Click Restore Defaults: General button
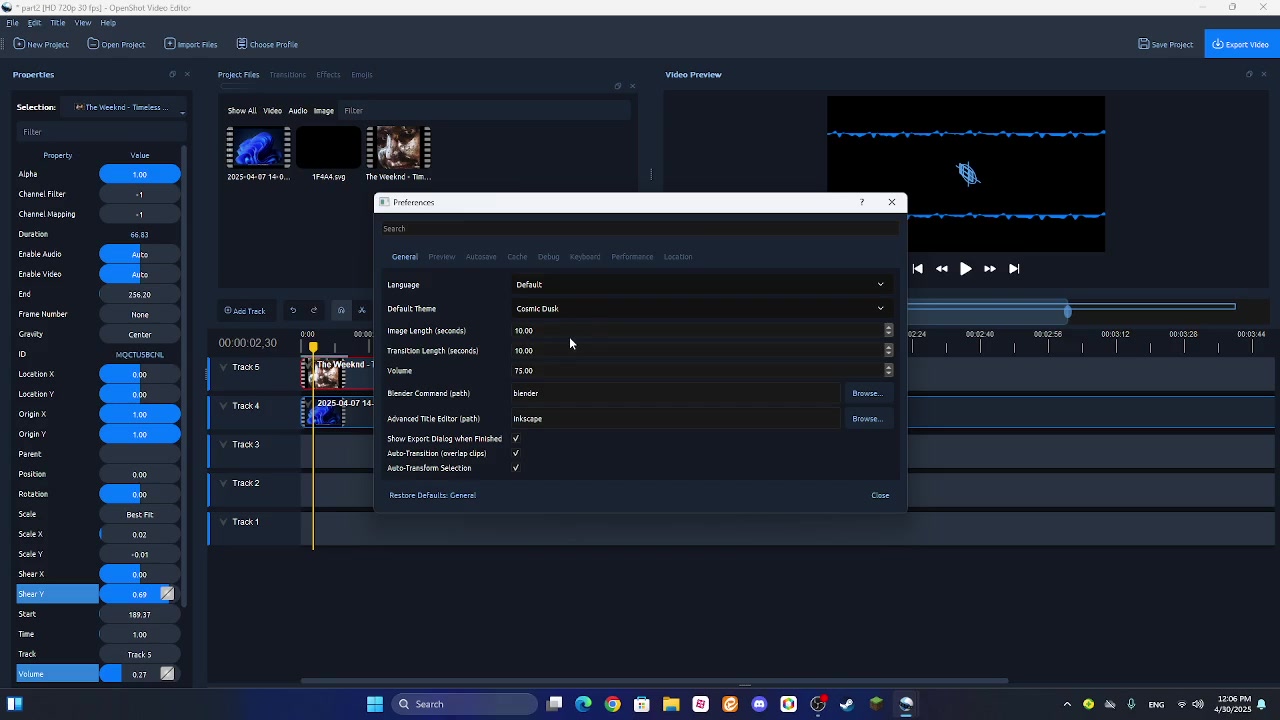The height and width of the screenshot is (720, 1280). tap(432, 496)
